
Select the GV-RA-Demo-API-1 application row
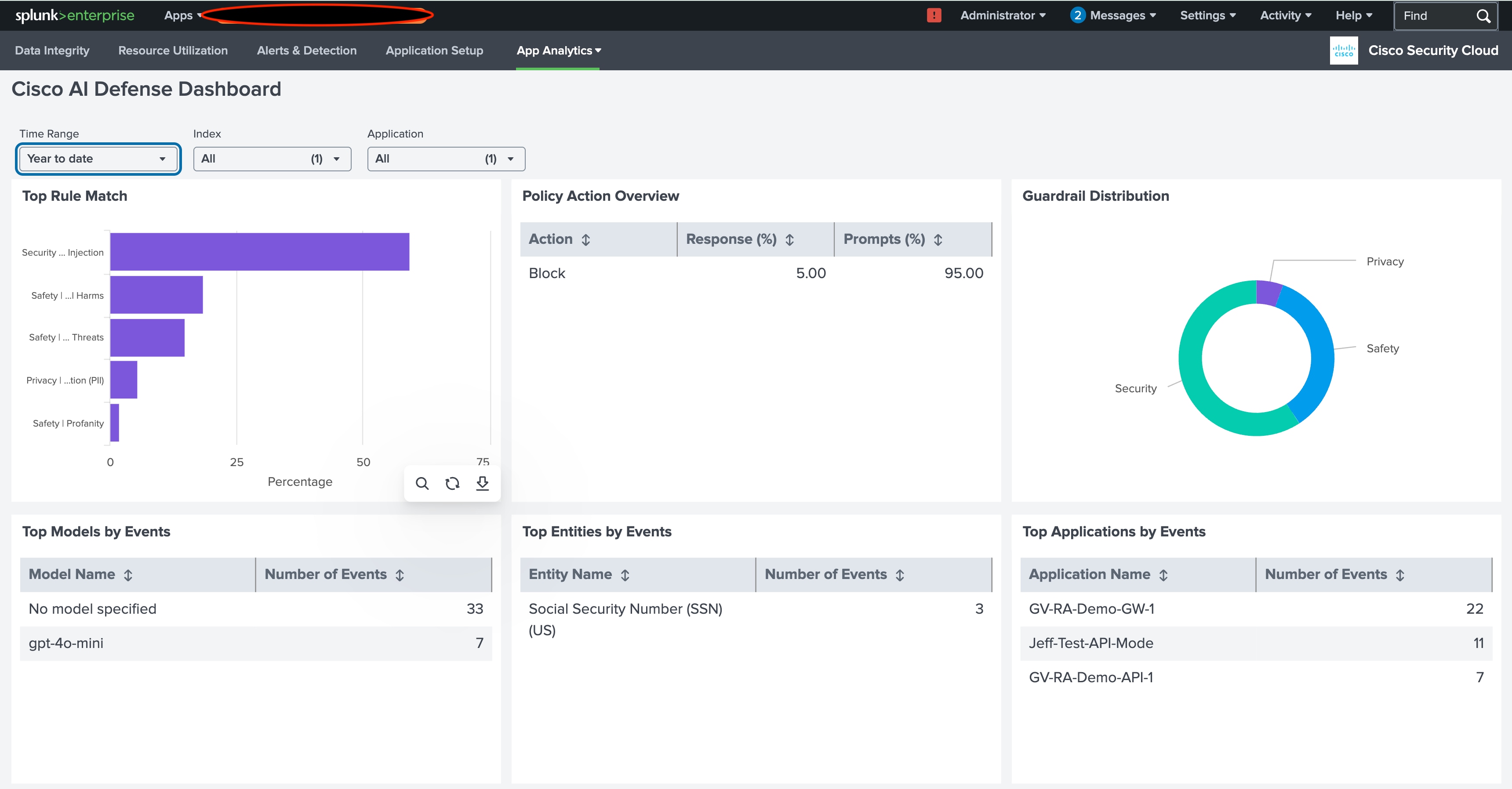[1256, 677]
